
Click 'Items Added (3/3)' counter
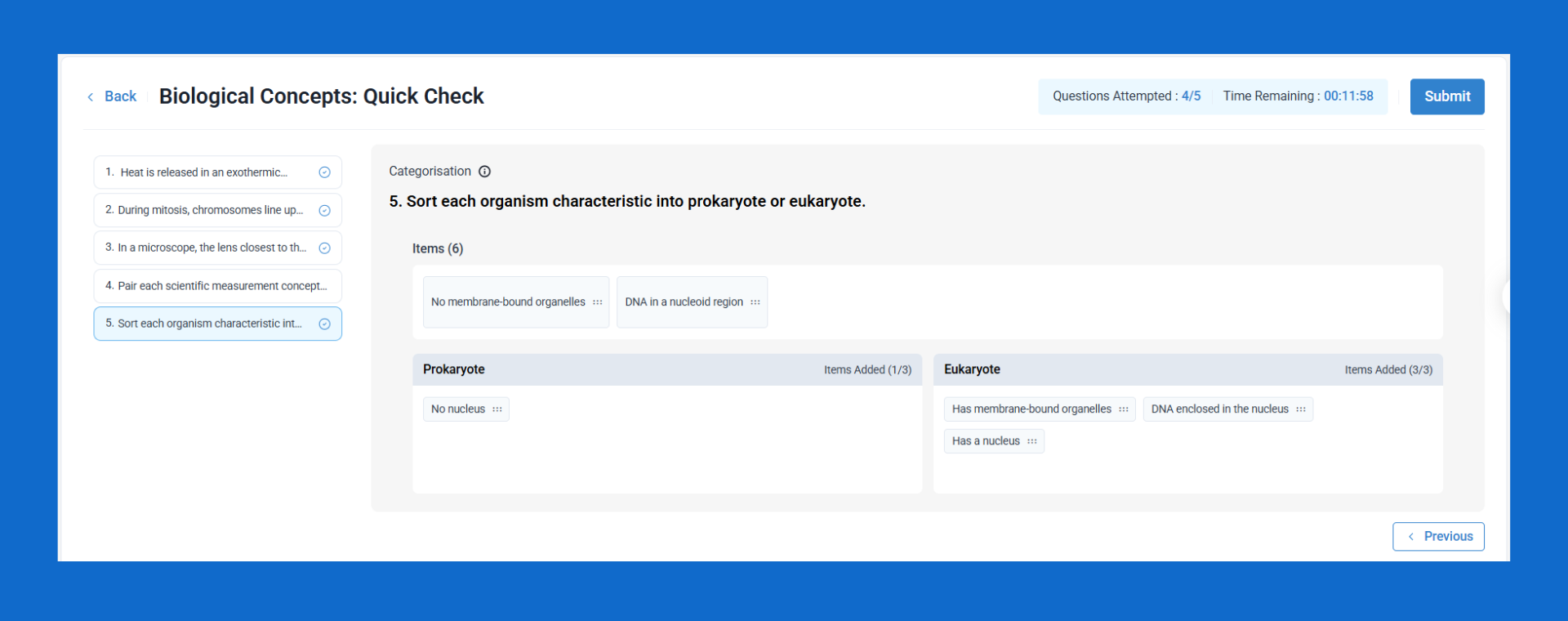[x=1388, y=370]
